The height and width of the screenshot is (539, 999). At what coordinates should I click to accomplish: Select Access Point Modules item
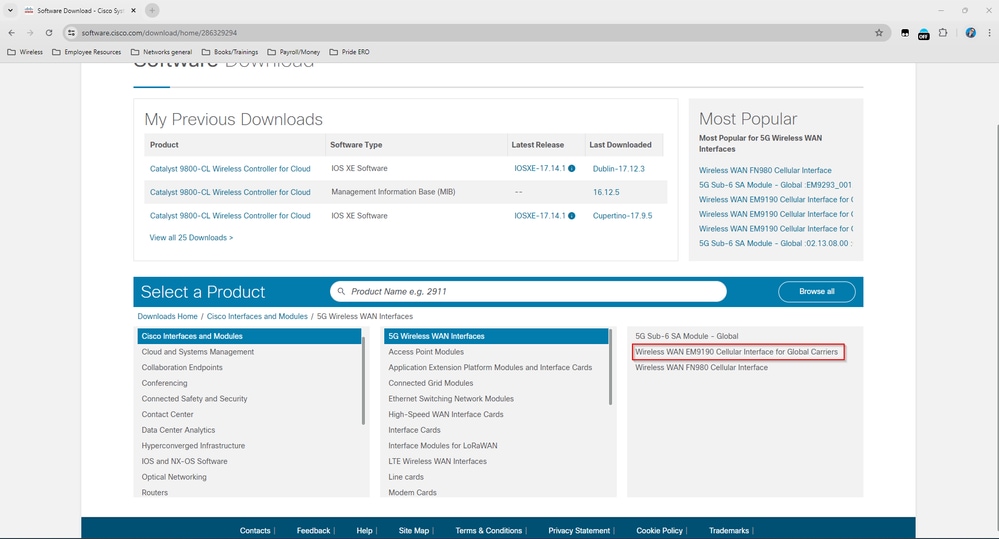tap(426, 352)
